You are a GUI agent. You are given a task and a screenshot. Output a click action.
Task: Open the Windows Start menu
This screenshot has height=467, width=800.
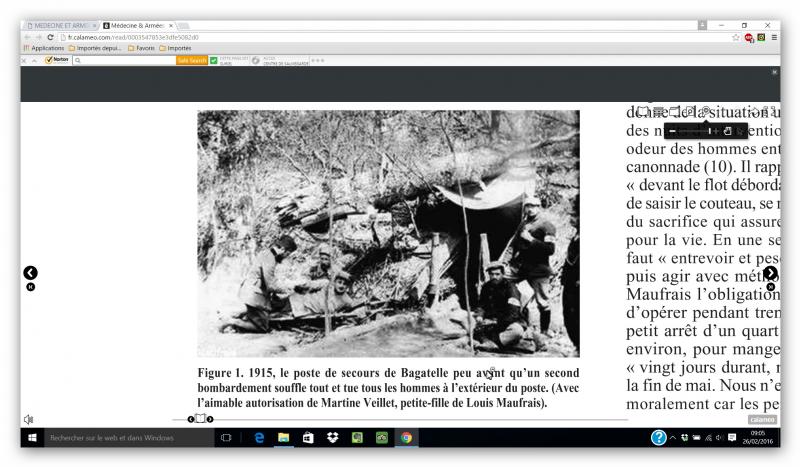[x=32, y=438]
